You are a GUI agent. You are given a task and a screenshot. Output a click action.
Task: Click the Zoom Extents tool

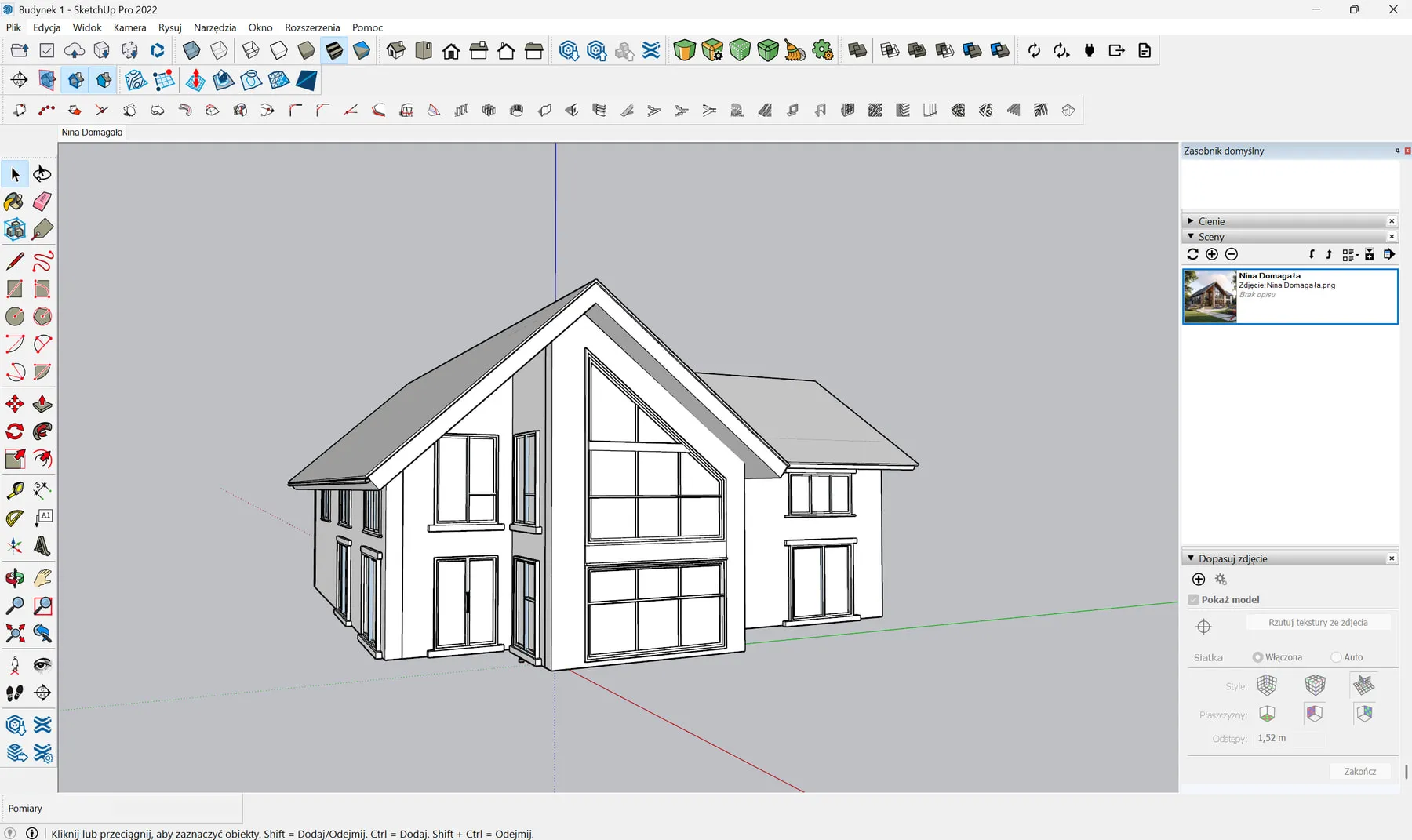15,633
